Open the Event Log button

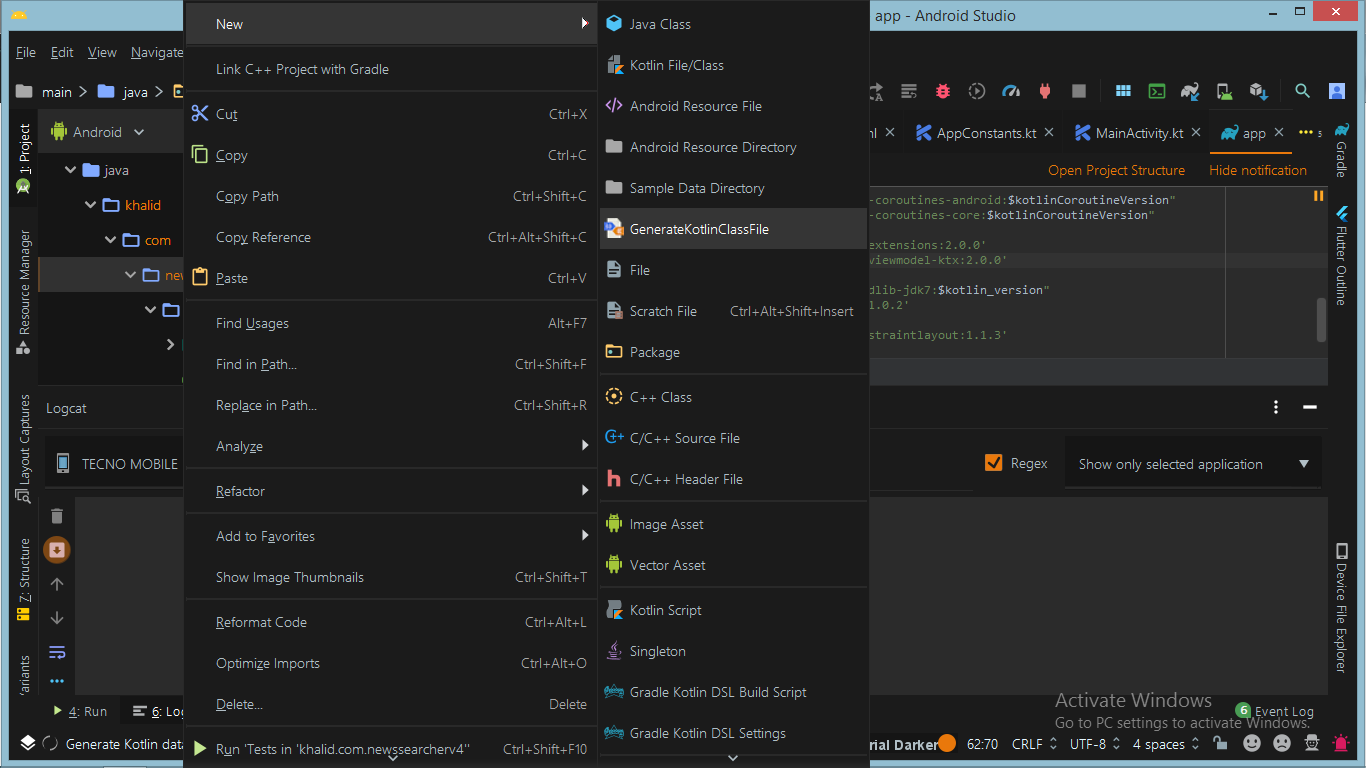[x=1275, y=711]
